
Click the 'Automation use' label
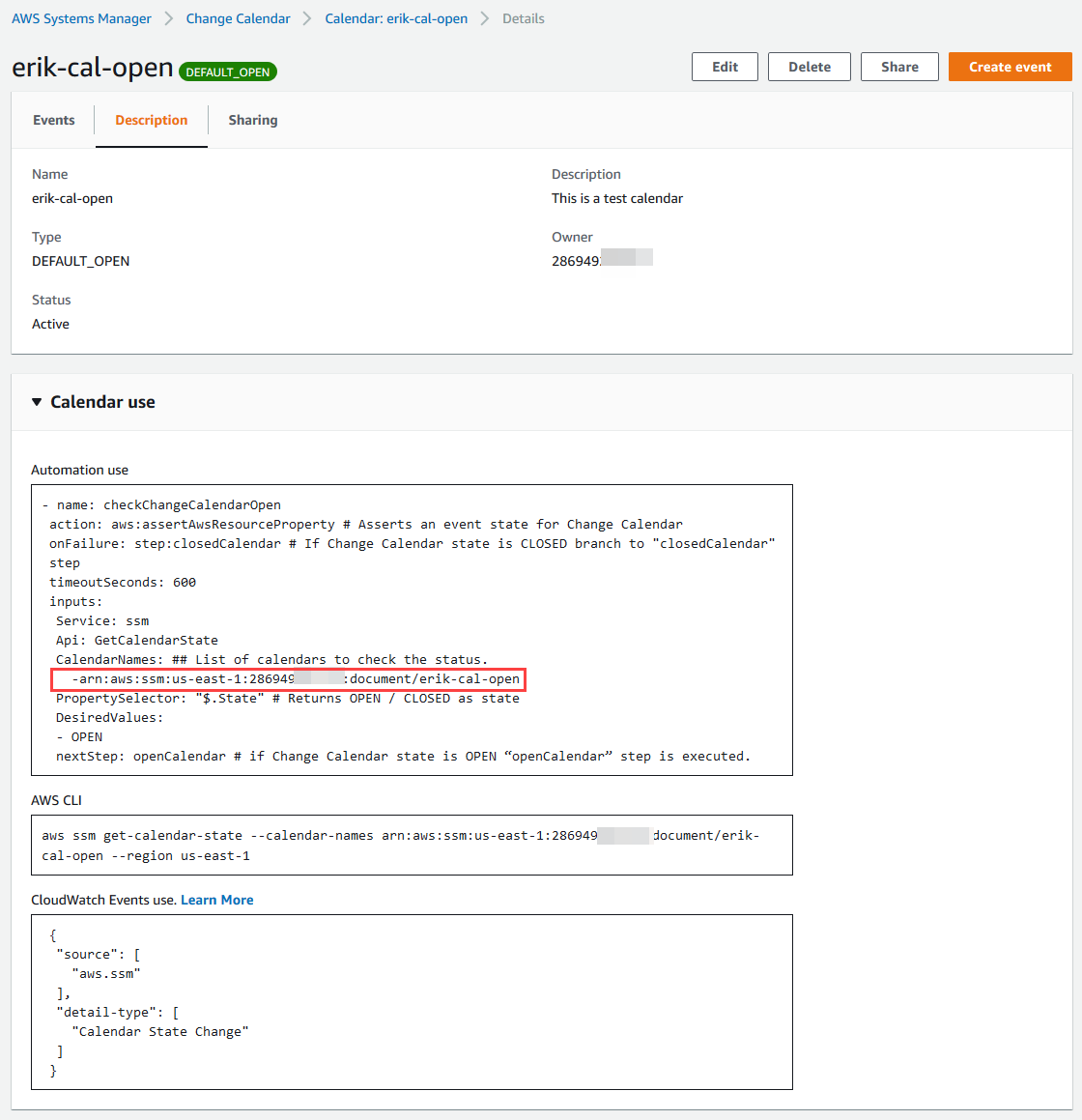80,470
